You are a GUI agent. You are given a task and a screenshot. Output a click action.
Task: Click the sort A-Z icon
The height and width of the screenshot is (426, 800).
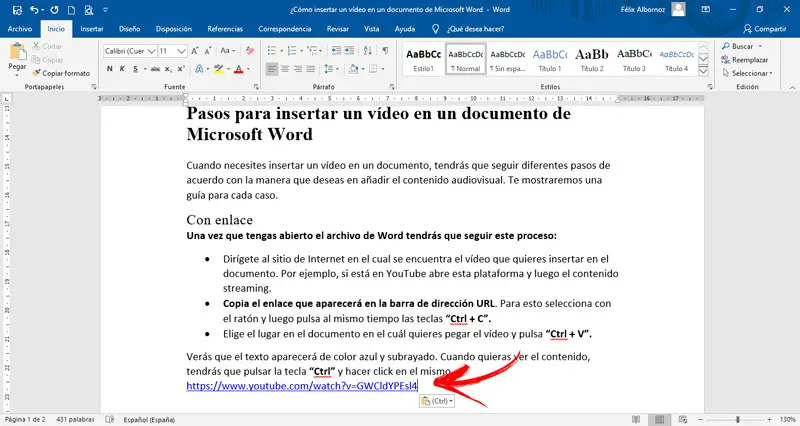368,51
